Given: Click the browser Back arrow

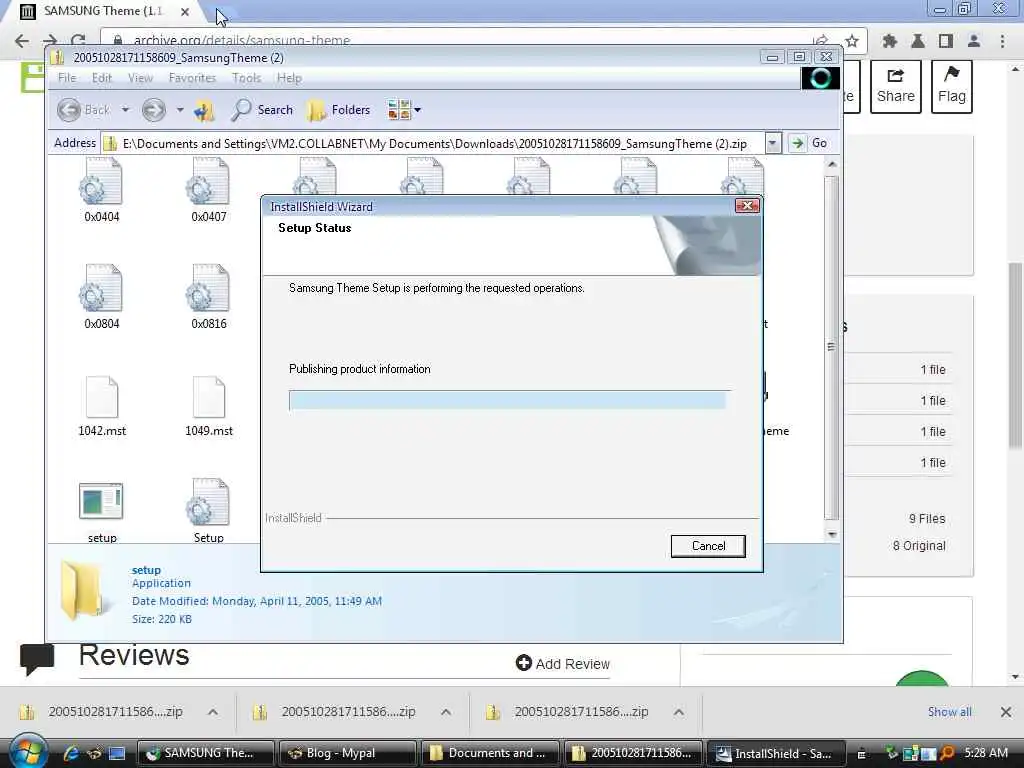Looking at the screenshot, I should pos(22,41).
